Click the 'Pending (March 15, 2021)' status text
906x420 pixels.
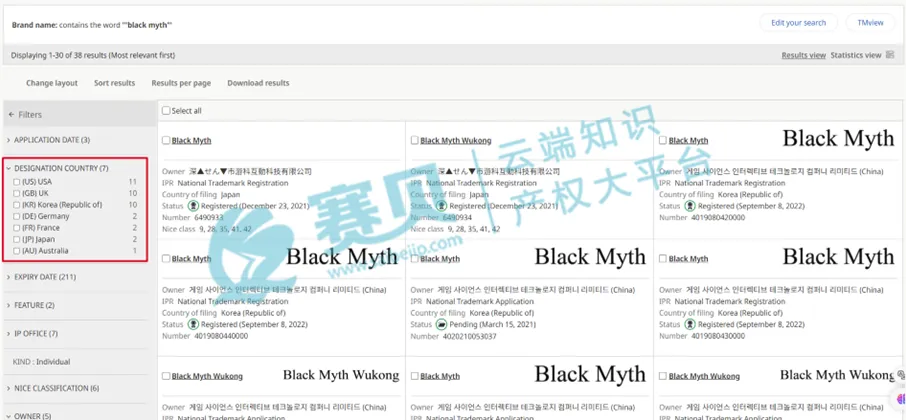click(493, 325)
